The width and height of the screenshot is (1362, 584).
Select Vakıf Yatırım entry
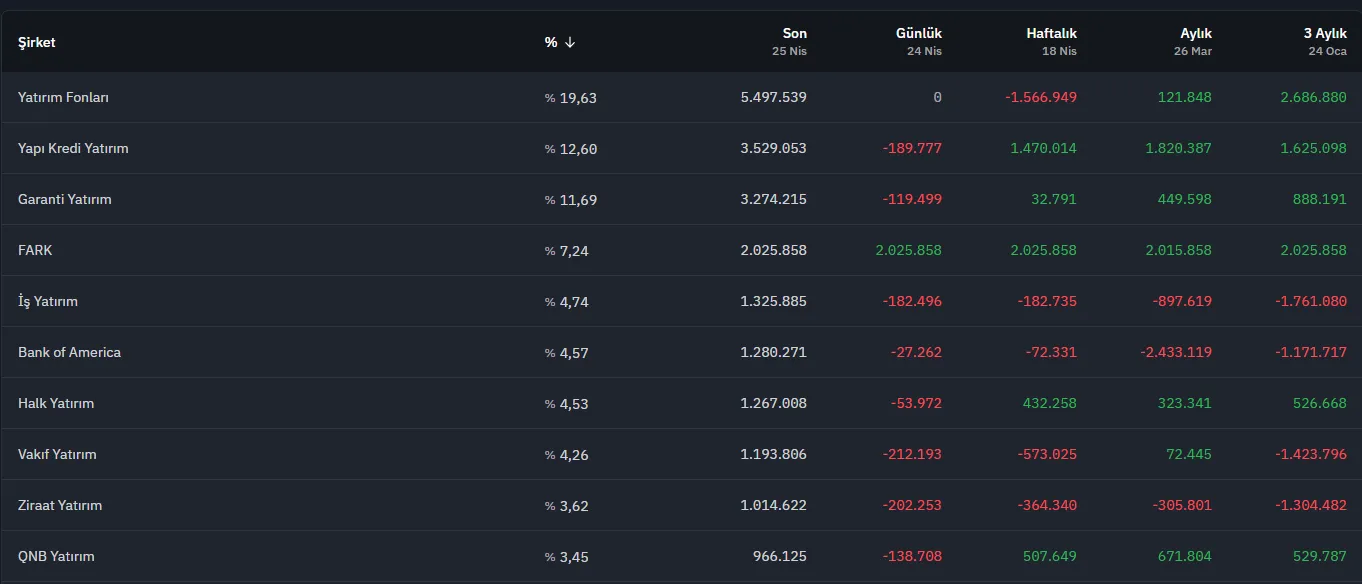coord(57,454)
